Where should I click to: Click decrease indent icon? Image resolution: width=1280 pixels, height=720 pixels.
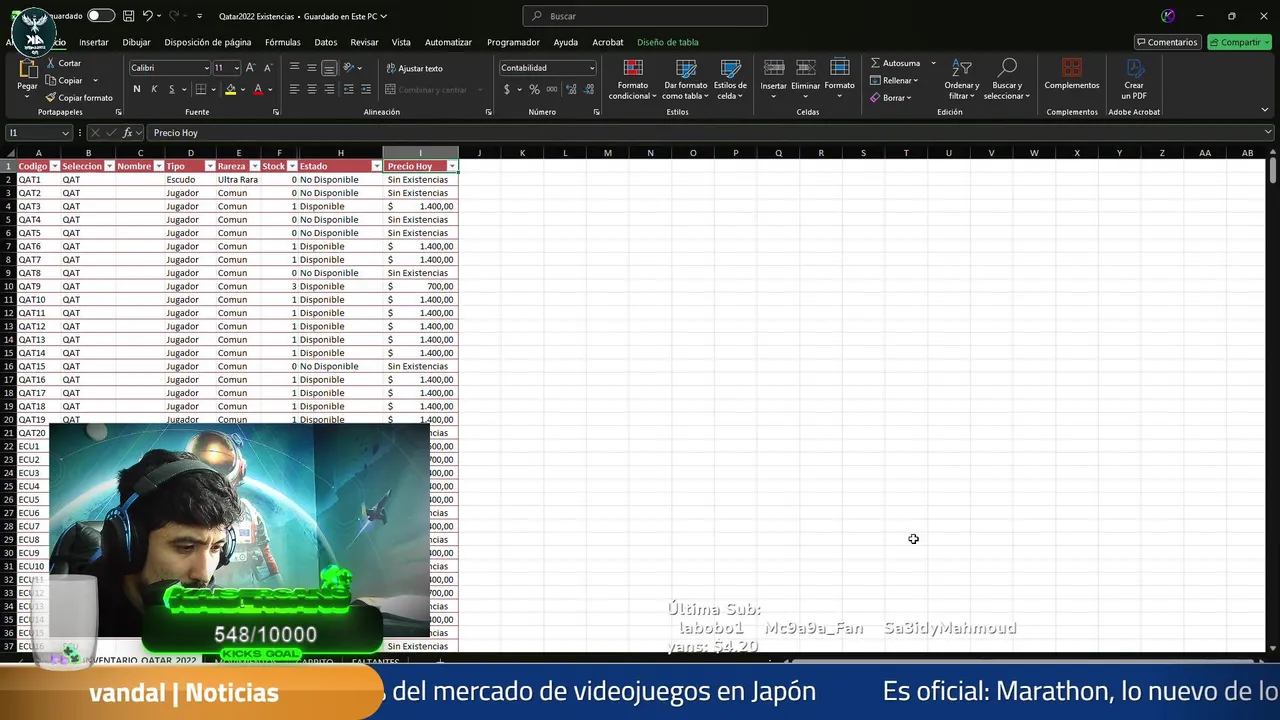(349, 89)
